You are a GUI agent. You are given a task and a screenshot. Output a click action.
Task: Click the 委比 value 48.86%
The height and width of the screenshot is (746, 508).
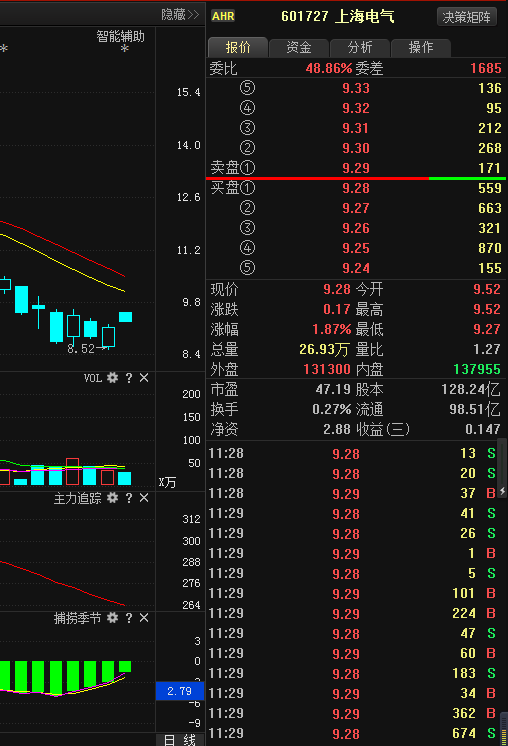point(328,68)
